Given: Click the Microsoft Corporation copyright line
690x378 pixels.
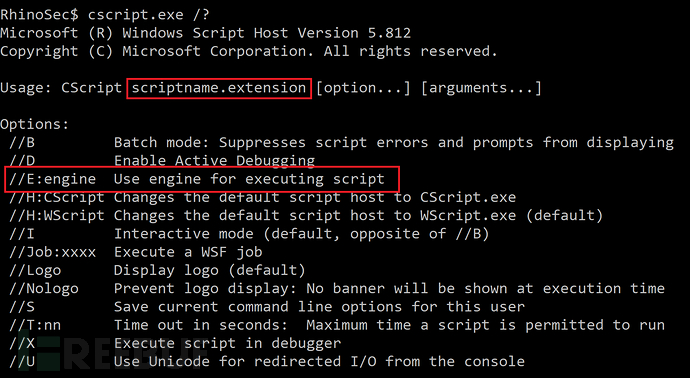Looking at the screenshot, I should click(249, 51).
